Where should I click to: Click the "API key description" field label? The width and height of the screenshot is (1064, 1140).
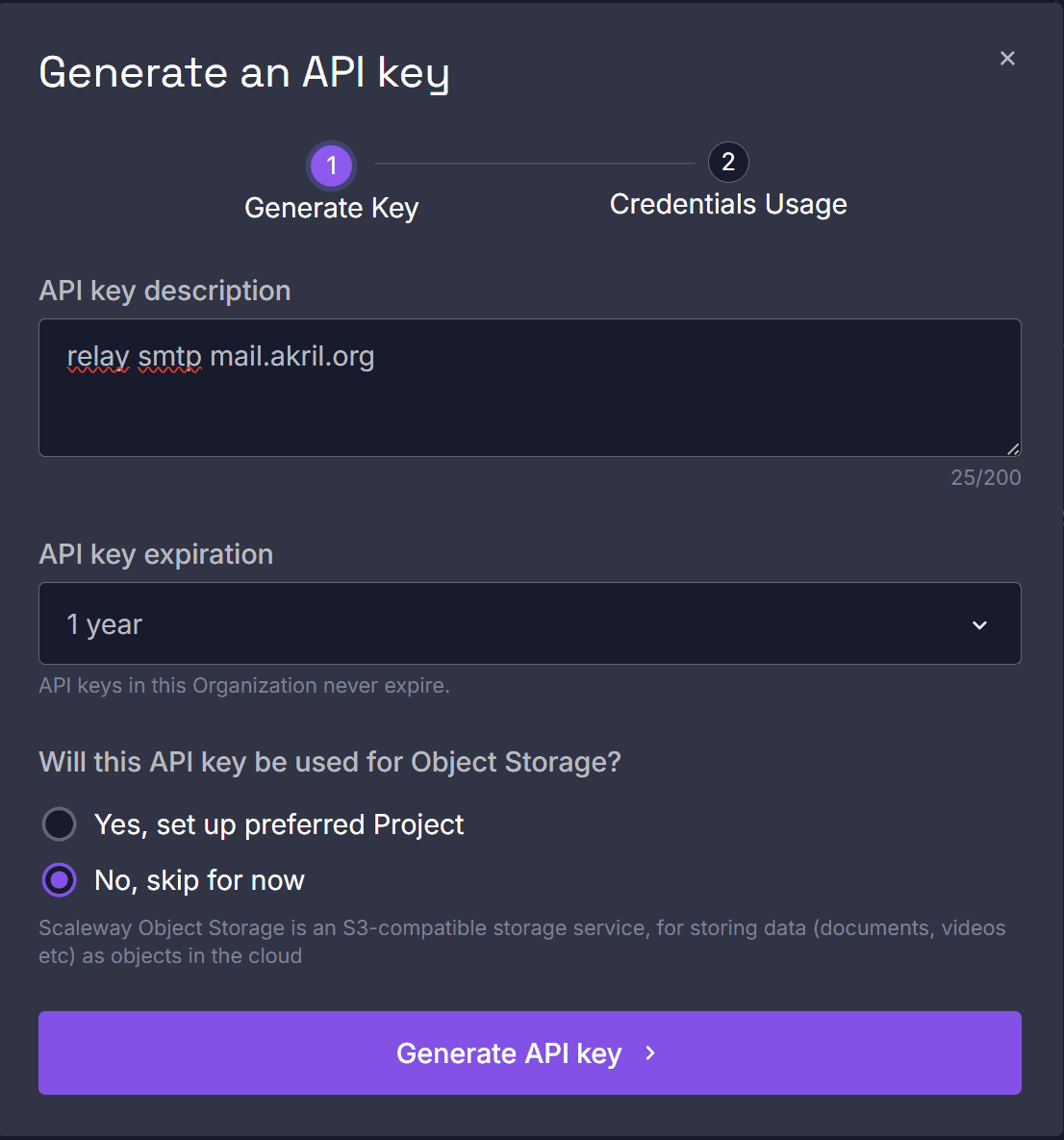[x=165, y=291]
